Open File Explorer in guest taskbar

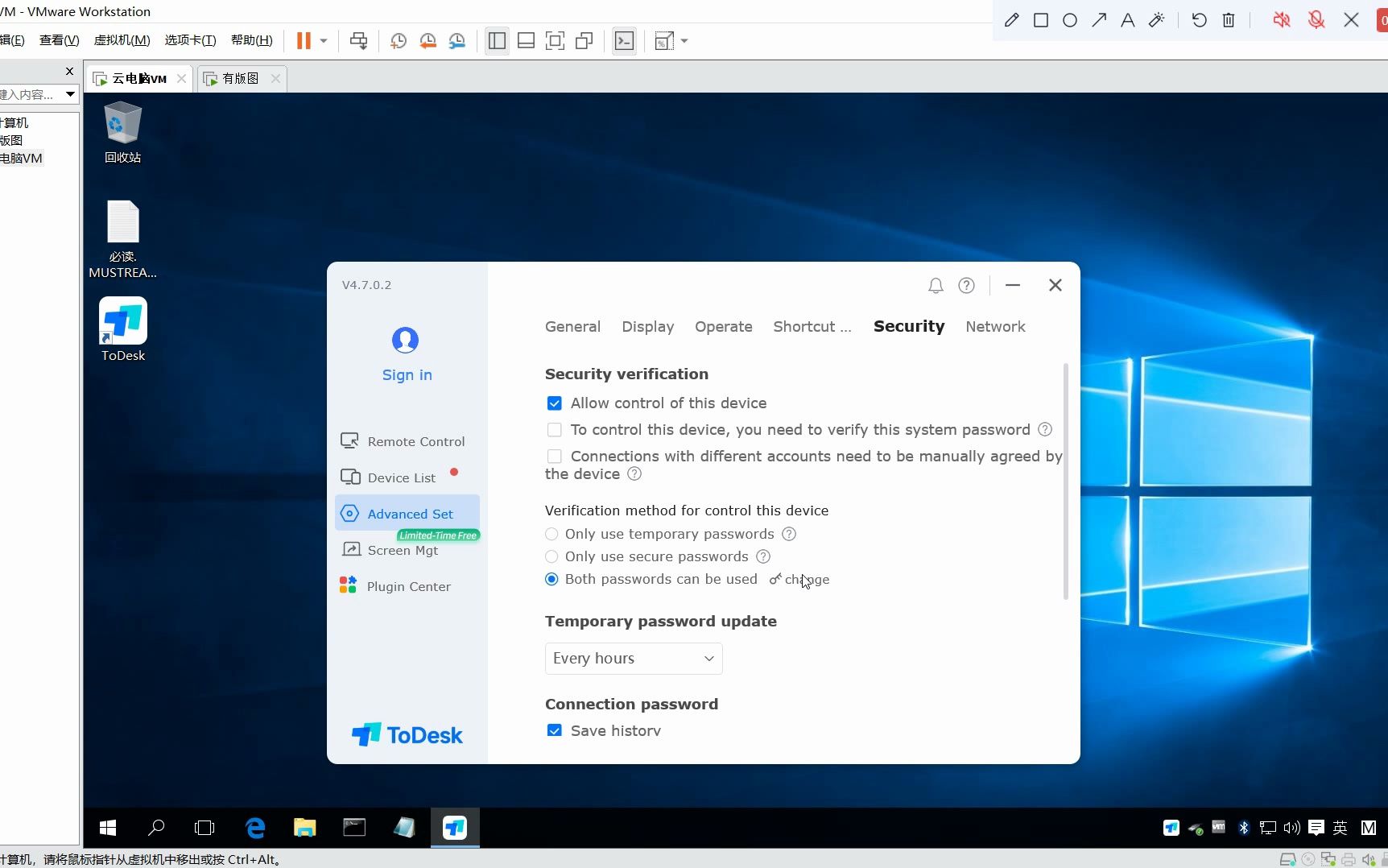304,827
